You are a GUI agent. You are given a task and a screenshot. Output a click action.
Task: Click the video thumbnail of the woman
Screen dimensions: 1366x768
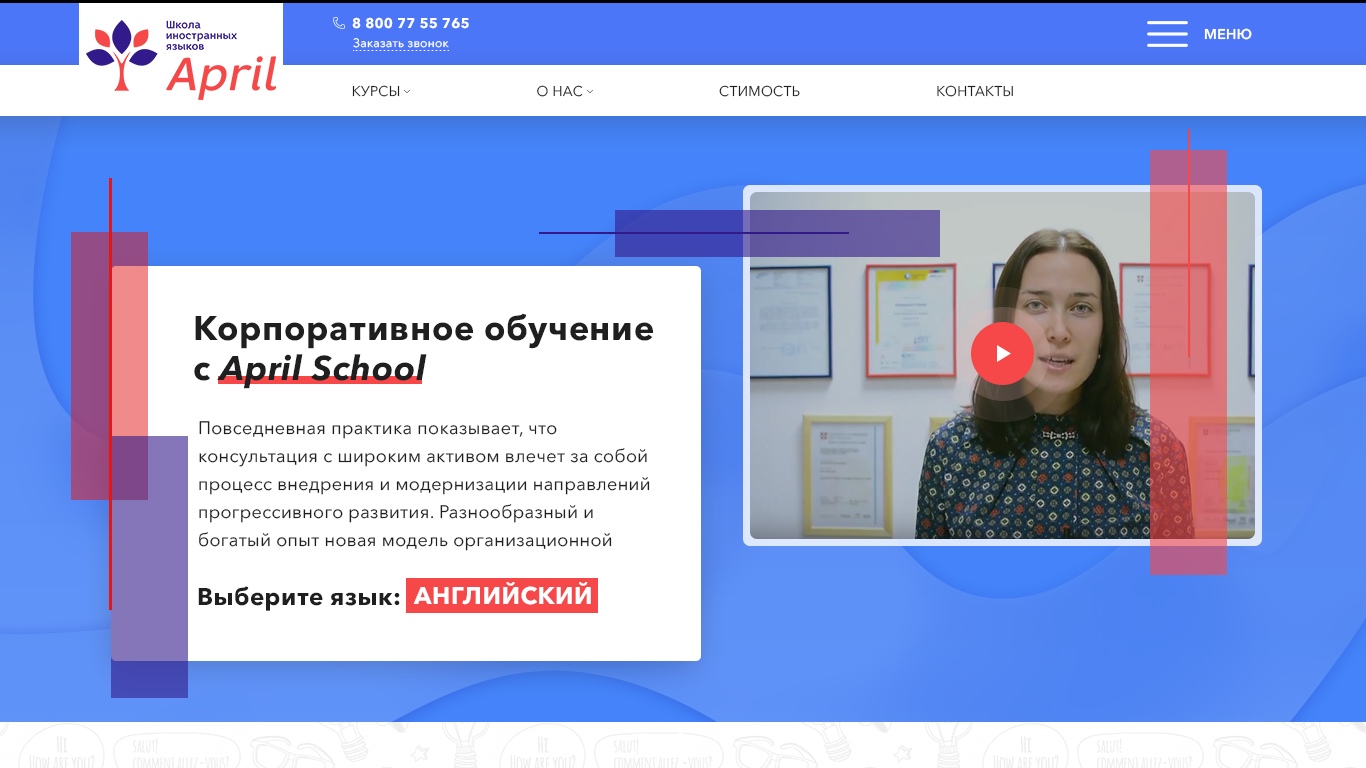[1002, 365]
